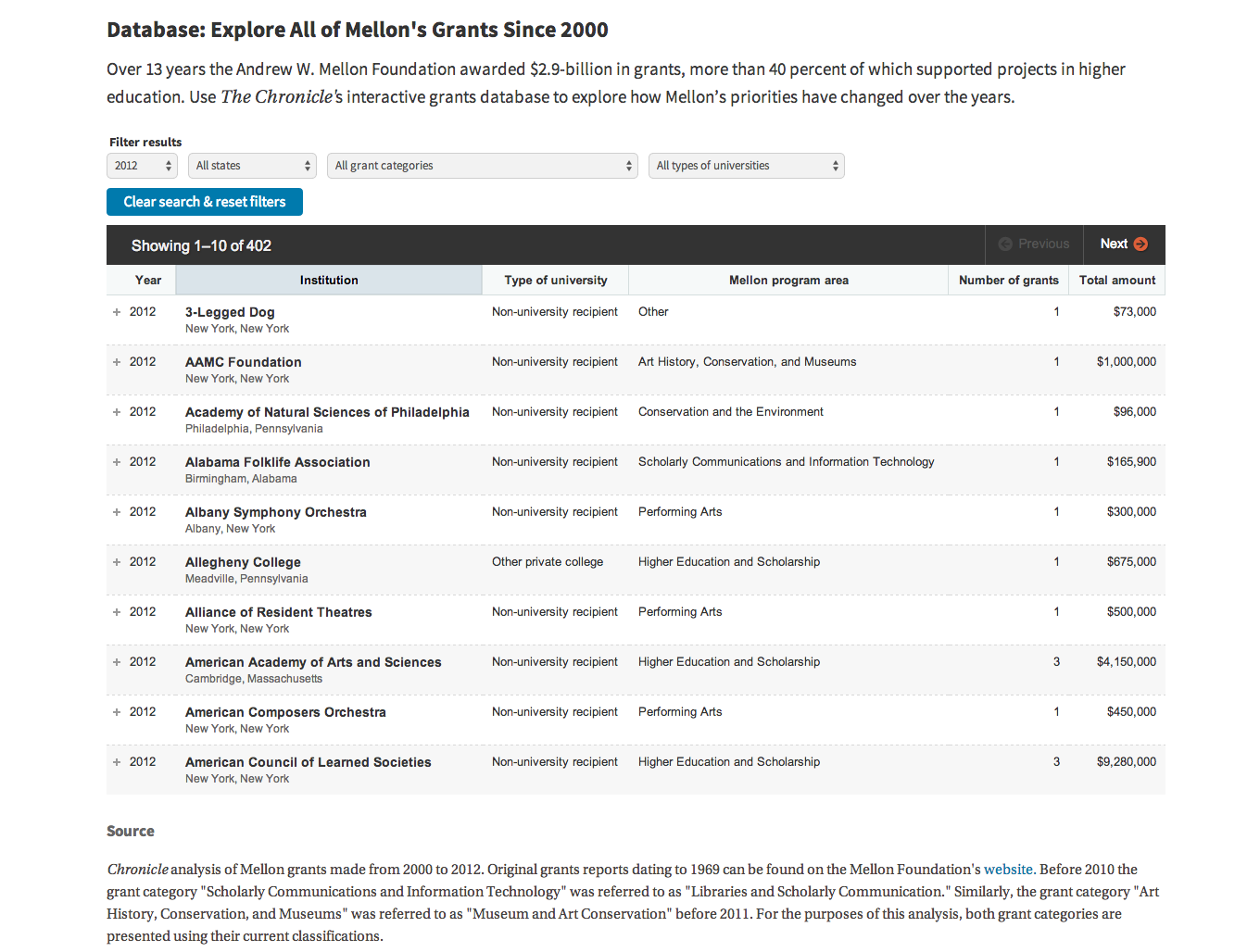Expand the Academy of Natural Sciences row
This screenshot has width=1260, height=952.
tap(117, 412)
